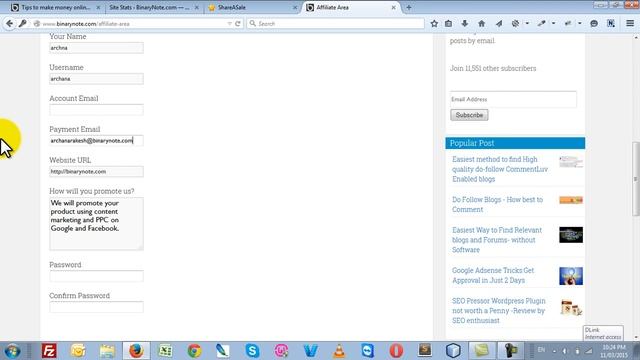Click the browser Search box
Screen dimensions: 640x360
336,24
